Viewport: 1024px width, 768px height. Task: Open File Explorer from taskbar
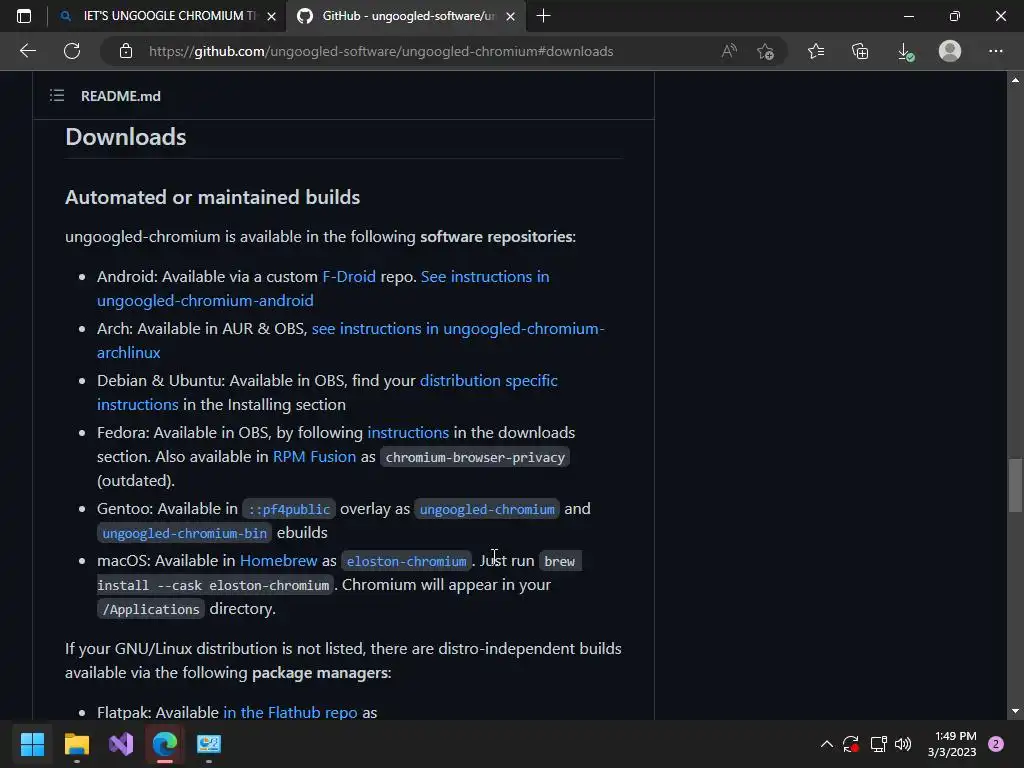[x=76, y=744]
